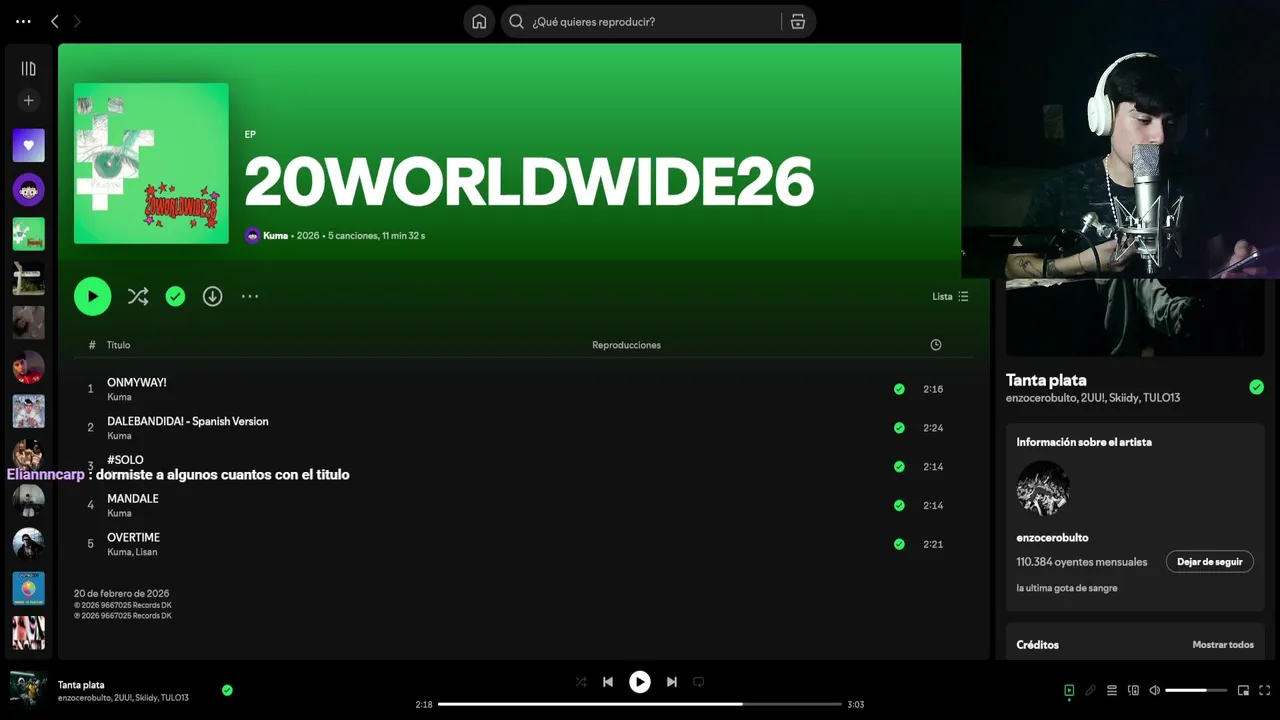Screen dimensions: 1280x720
Task: Open Lisan artist link under OVERTIME
Action: click(x=146, y=552)
